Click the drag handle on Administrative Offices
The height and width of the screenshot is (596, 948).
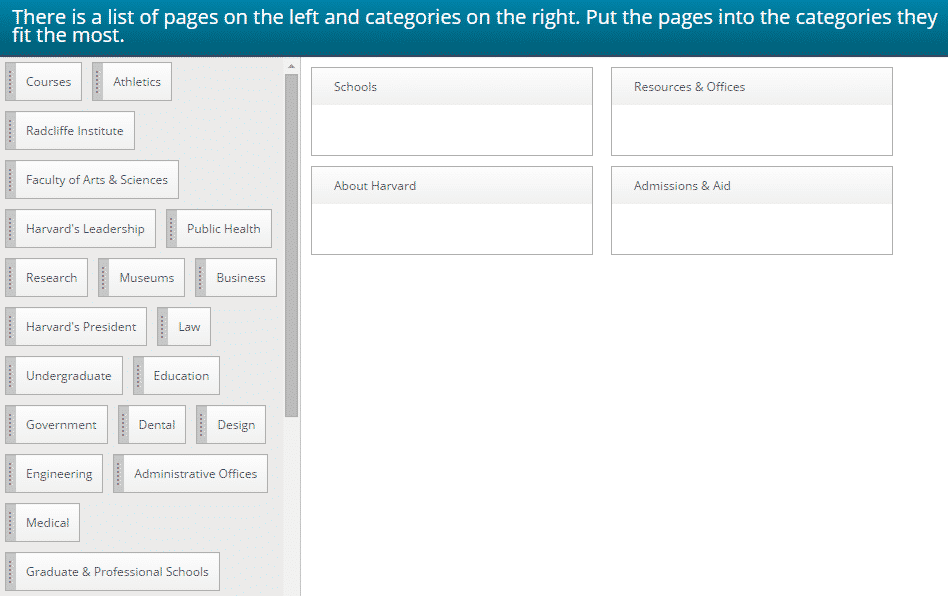click(x=119, y=474)
